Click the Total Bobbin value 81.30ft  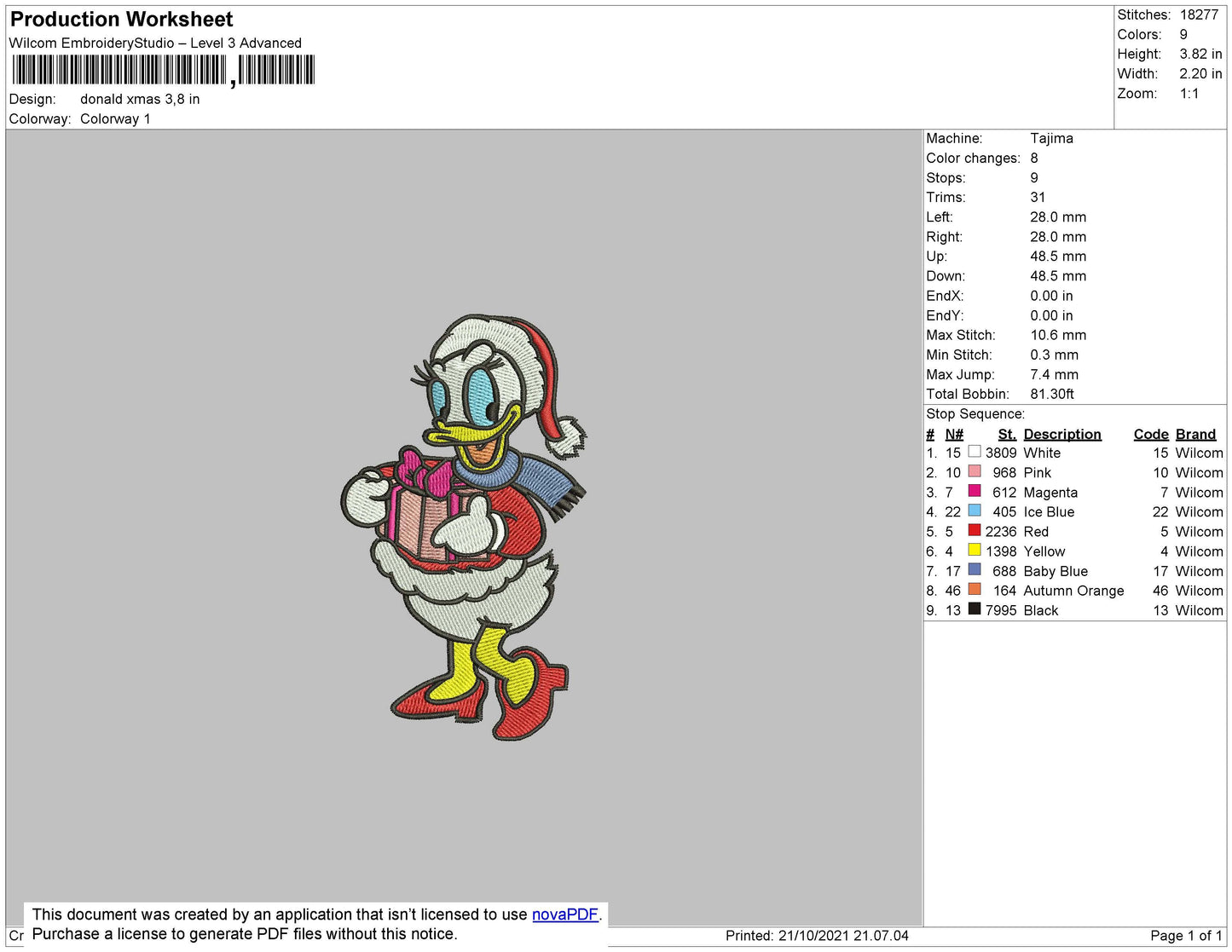(1051, 394)
